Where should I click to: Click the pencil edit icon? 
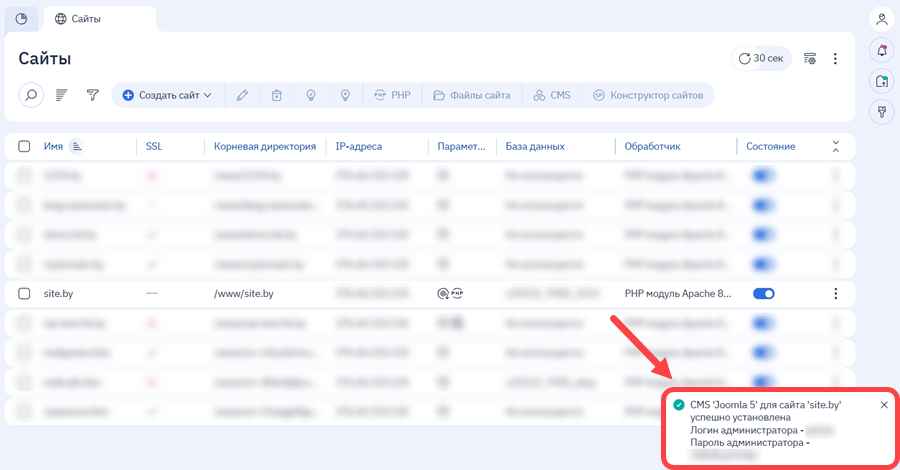(x=242, y=95)
